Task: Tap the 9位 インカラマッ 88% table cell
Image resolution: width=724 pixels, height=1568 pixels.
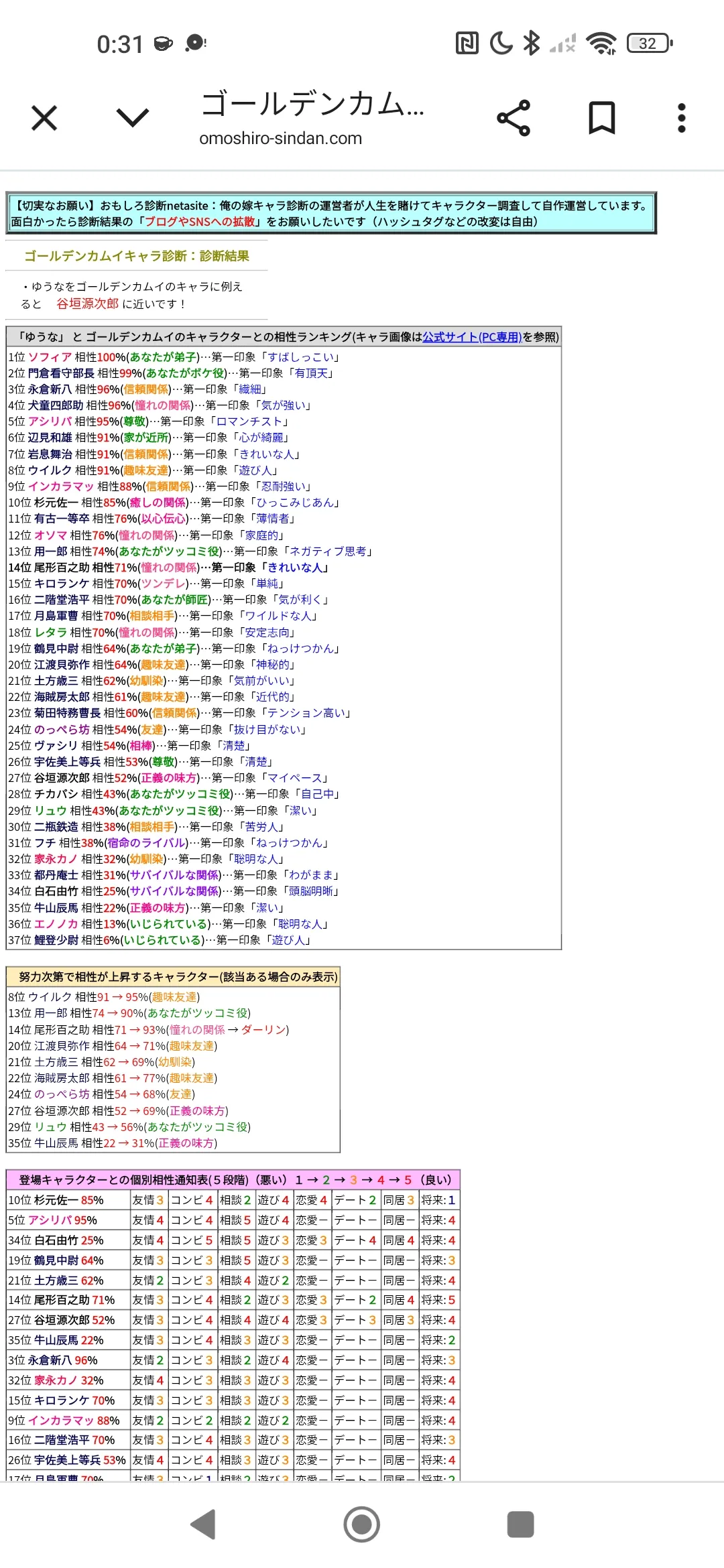Action: [x=68, y=1421]
